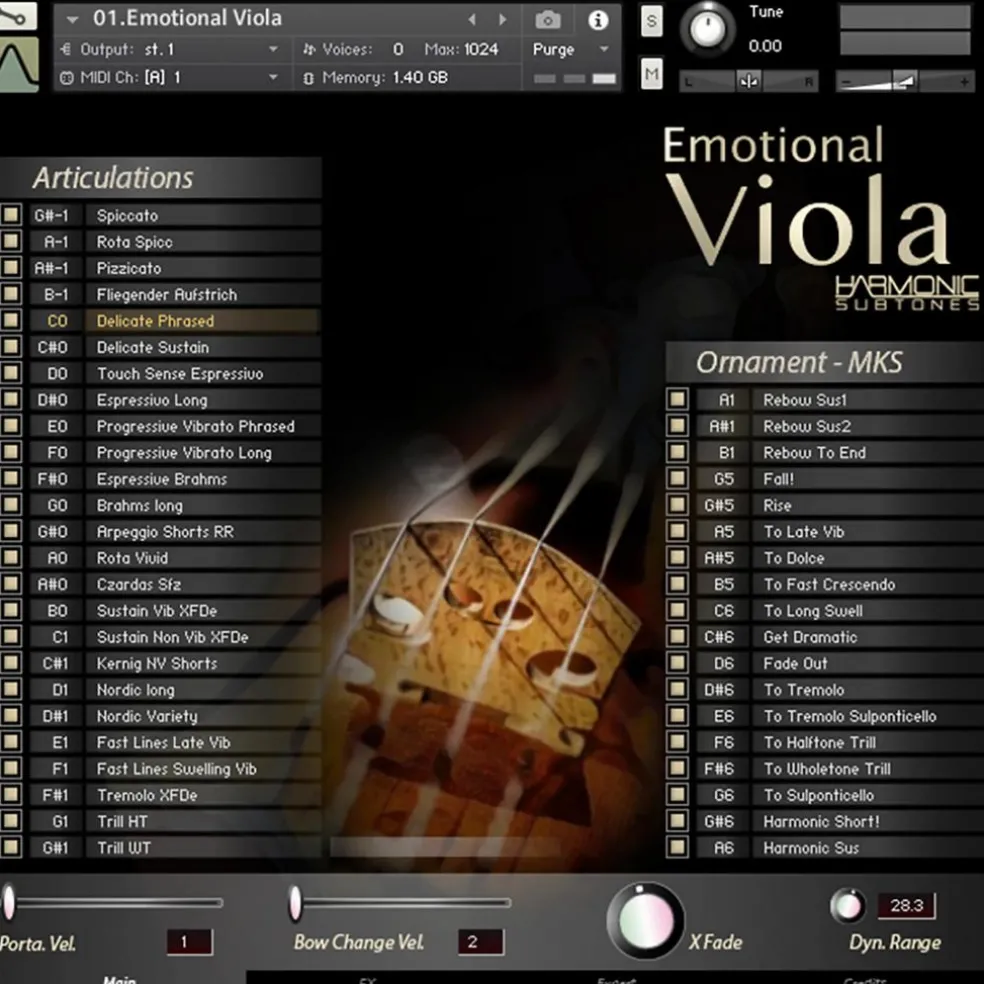This screenshot has height=984, width=984.
Task: Click the envelope curve icon
Action: pos(19,65)
